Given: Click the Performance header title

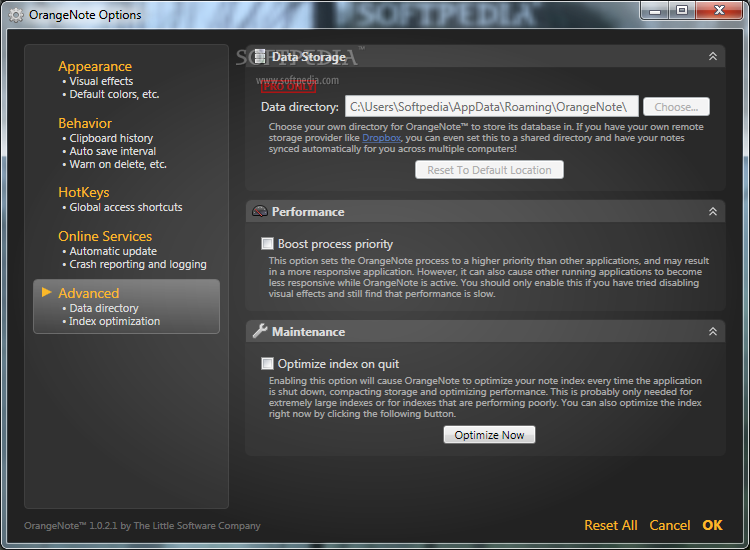Looking at the screenshot, I should coord(308,212).
